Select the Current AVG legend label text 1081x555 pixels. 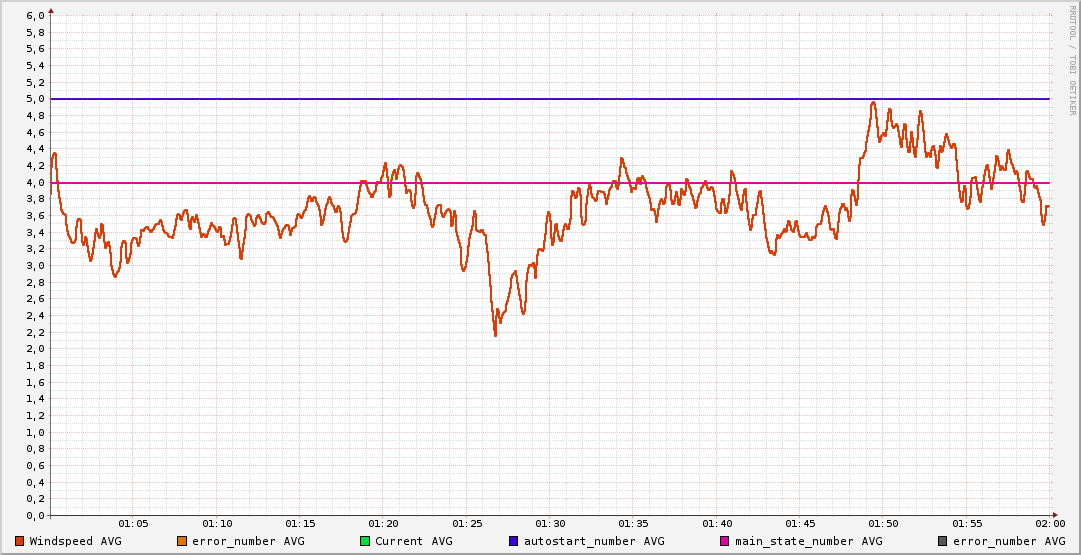pos(413,541)
